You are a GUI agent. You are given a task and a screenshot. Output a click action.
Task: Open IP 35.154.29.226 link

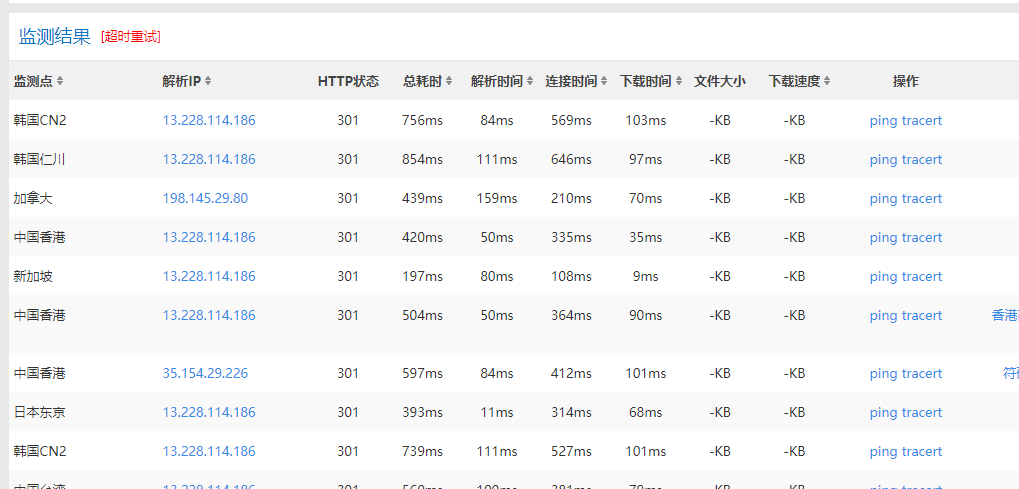pos(205,373)
